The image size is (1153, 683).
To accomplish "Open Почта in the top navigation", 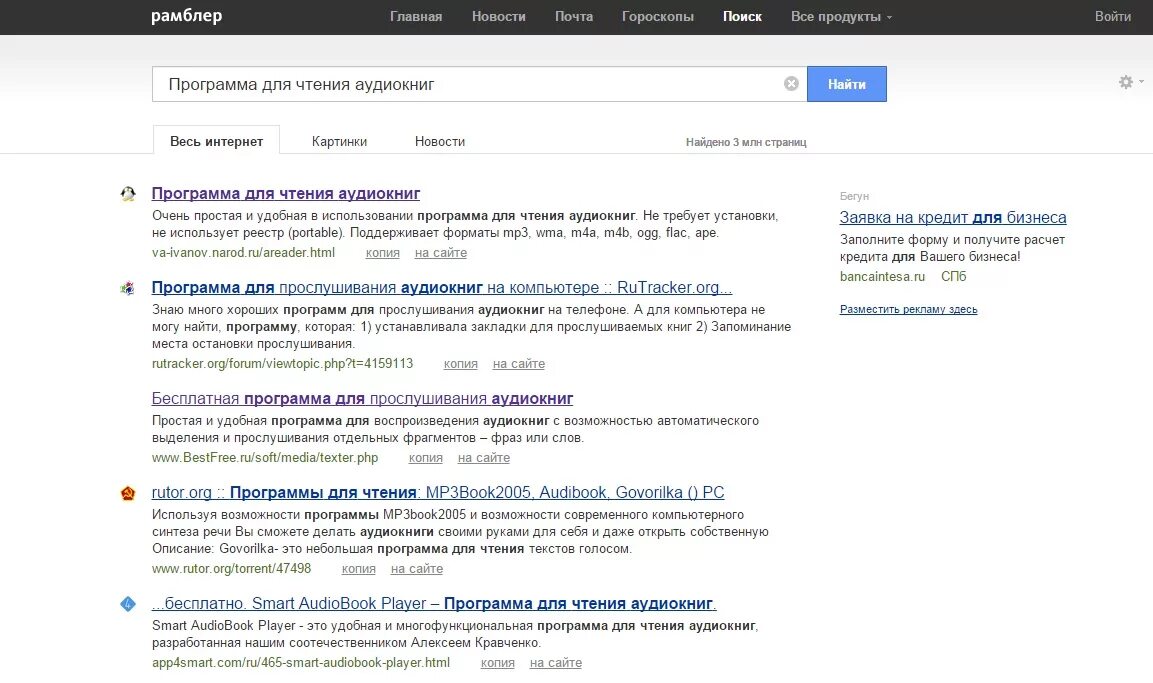I will [x=574, y=16].
